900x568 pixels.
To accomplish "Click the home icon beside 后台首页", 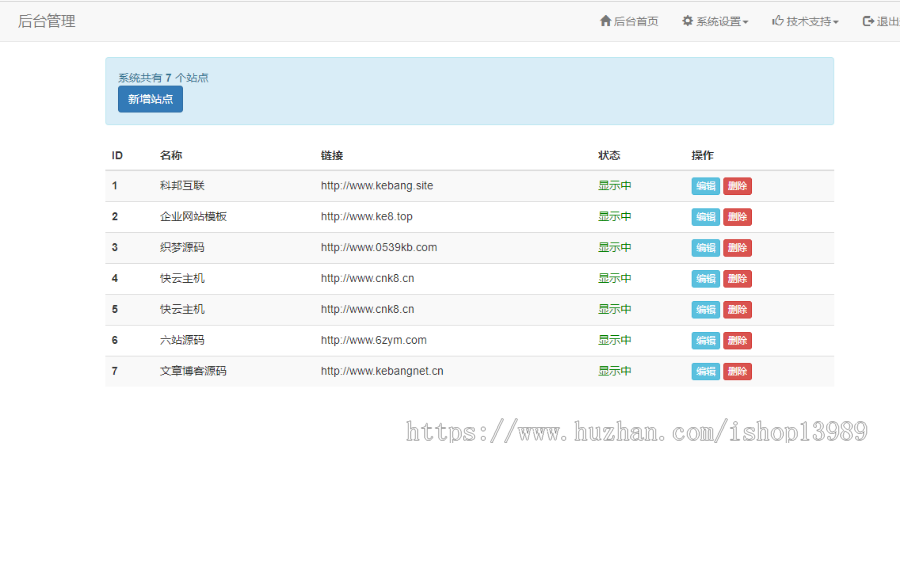I will click(x=605, y=21).
